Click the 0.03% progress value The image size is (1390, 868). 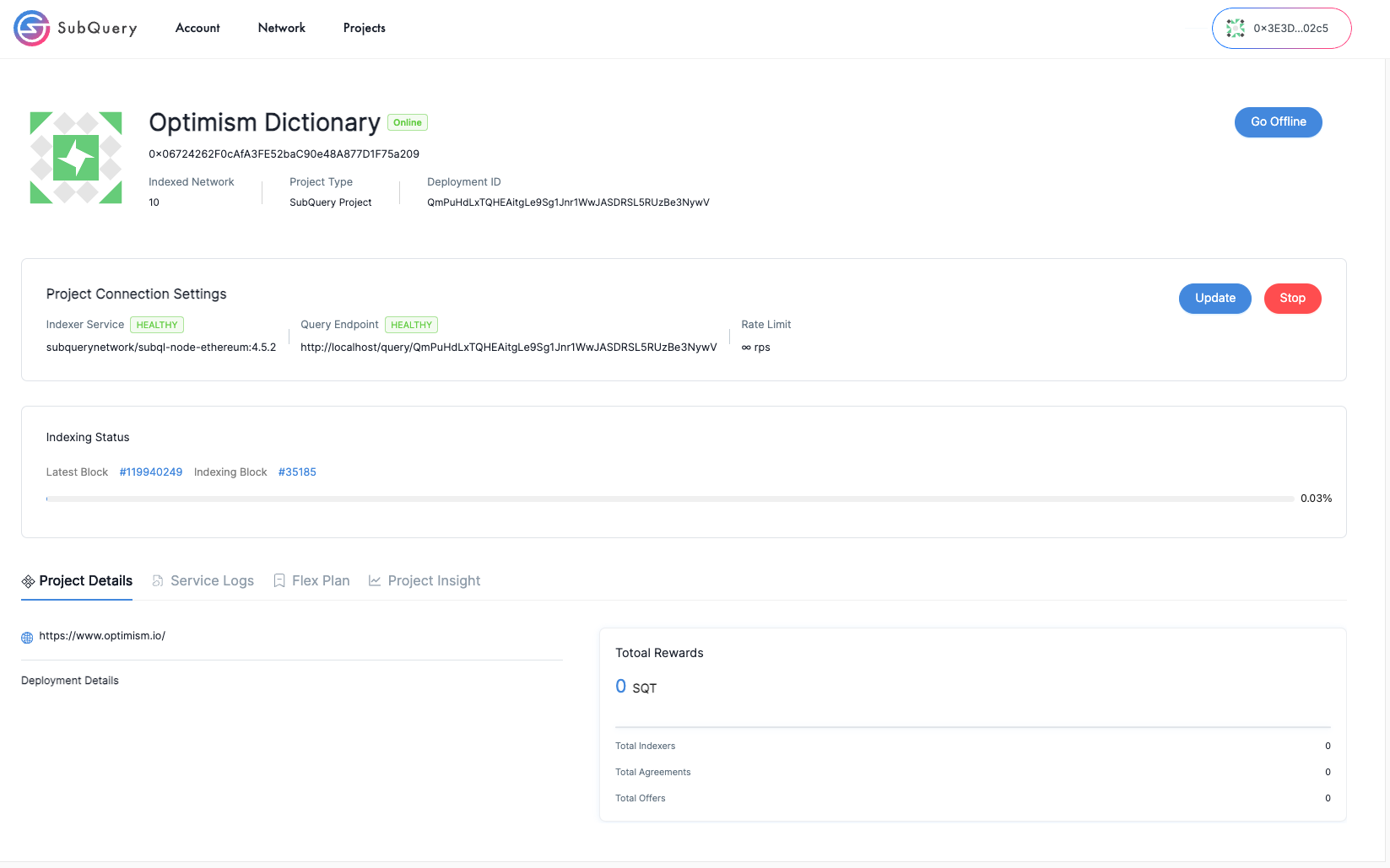coord(1317,499)
